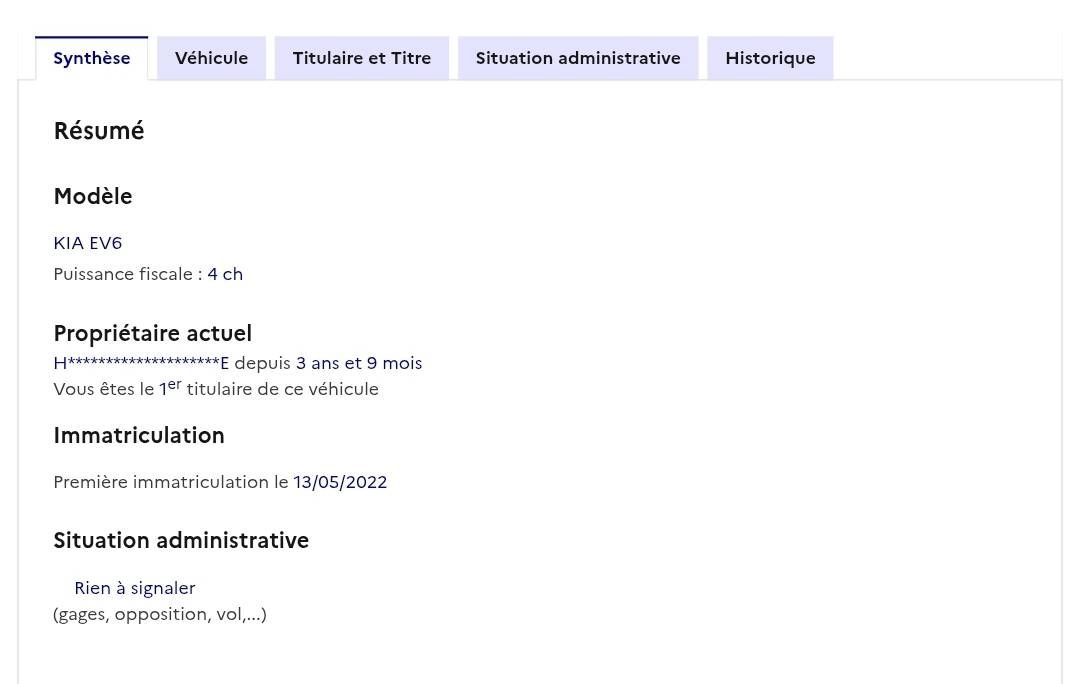Click the Situation administrative section heading

click(181, 540)
